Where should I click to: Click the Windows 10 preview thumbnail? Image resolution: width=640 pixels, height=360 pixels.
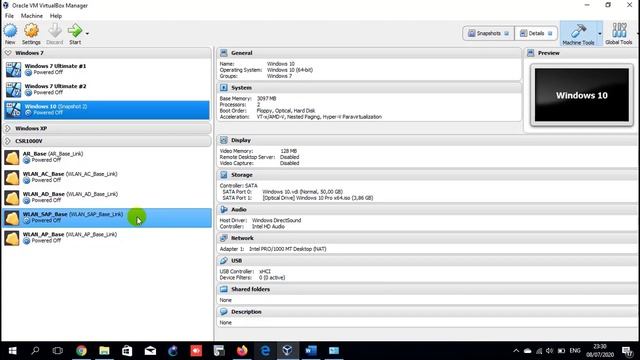coord(582,95)
